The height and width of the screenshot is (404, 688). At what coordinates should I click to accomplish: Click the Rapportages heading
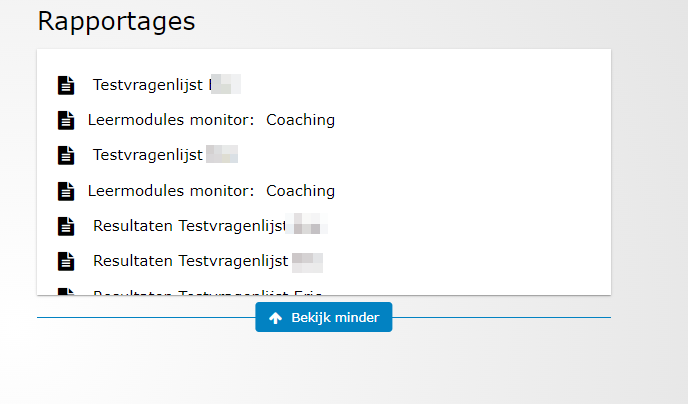[116, 21]
